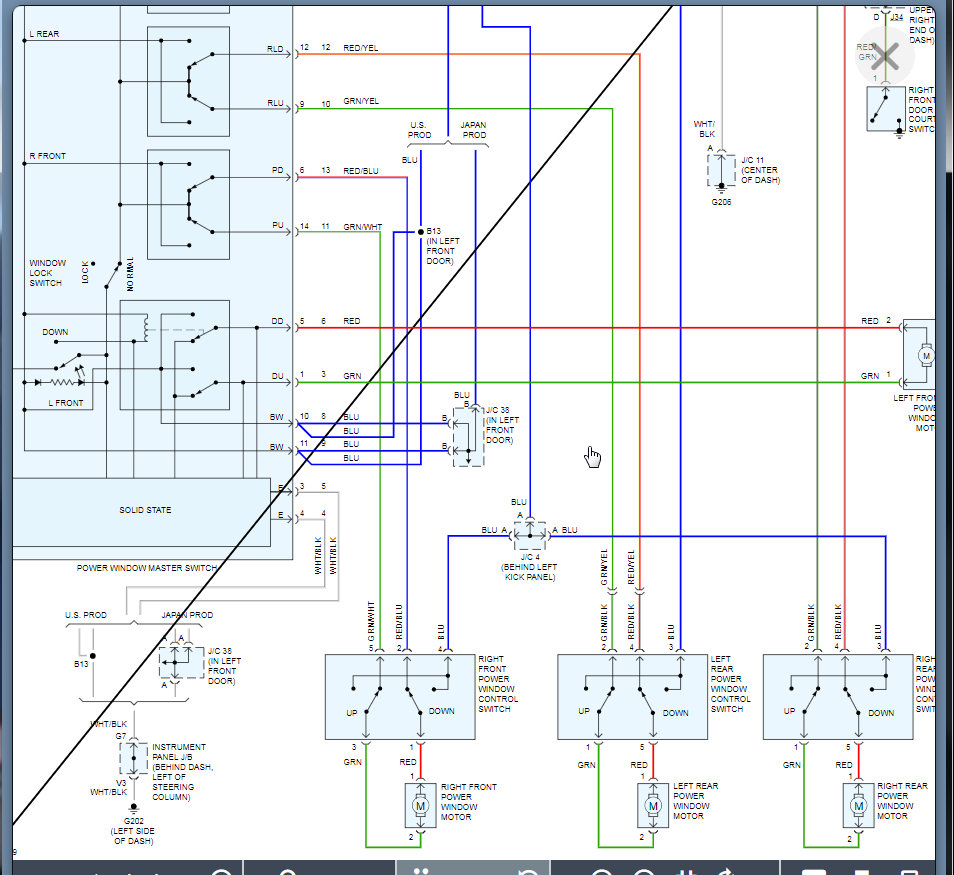Screen dimensions: 954x875
Task: Click the right rear power window motor symbol
Action: click(x=858, y=806)
